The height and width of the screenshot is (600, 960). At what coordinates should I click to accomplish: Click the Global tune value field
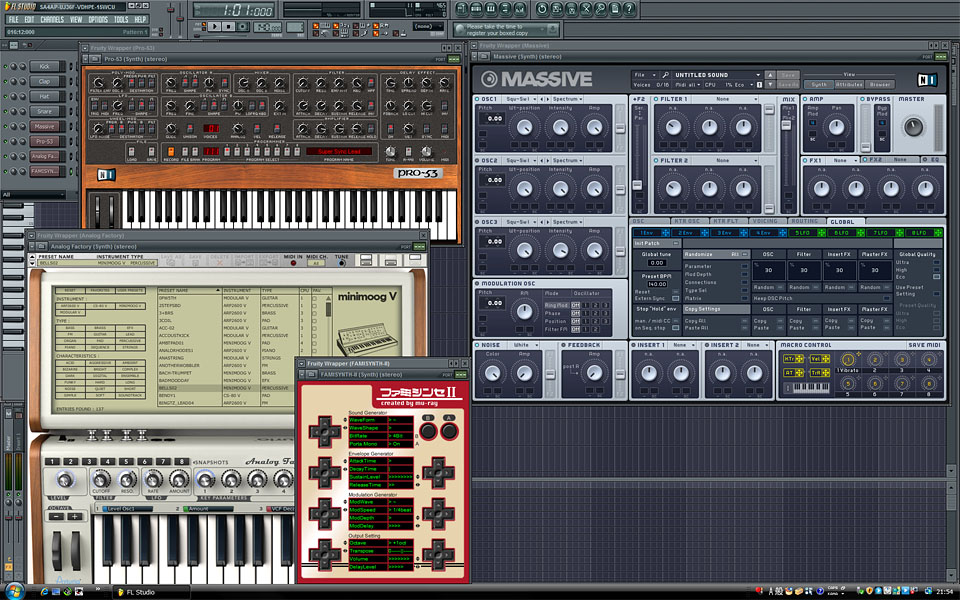pyautogui.click(x=657, y=263)
